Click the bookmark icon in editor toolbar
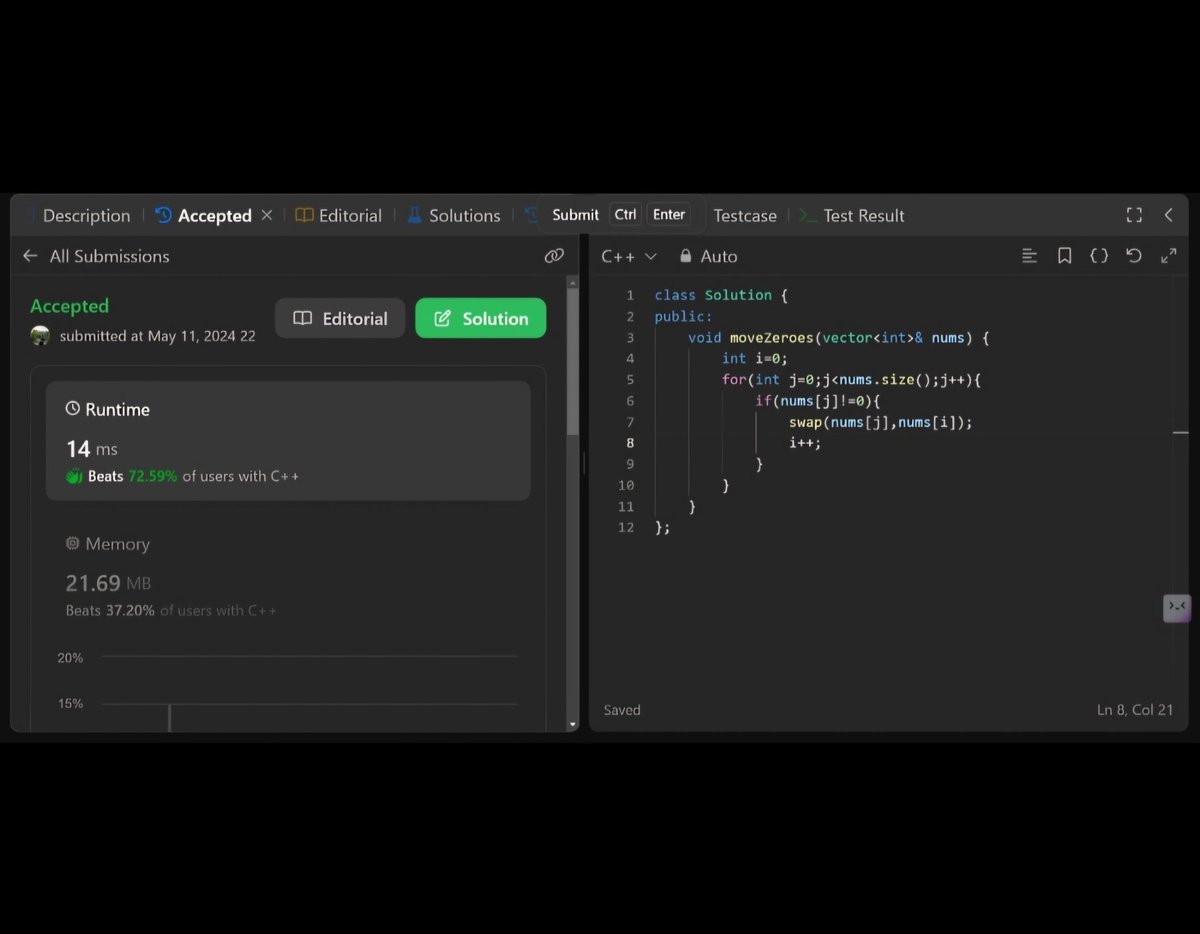 tap(1064, 256)
